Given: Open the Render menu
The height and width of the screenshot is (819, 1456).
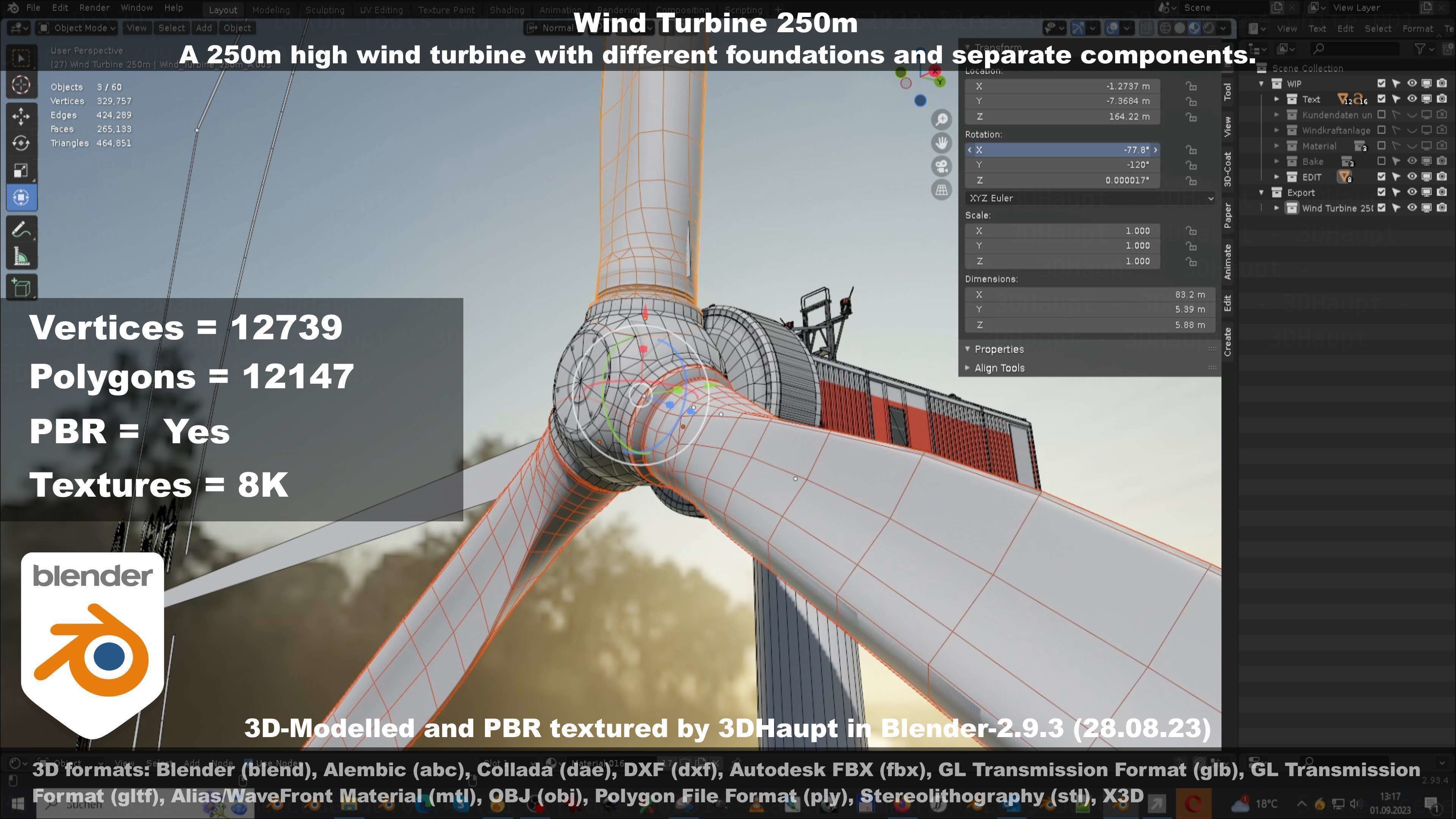Looking at the screenshot, I should tap(94, 8).
